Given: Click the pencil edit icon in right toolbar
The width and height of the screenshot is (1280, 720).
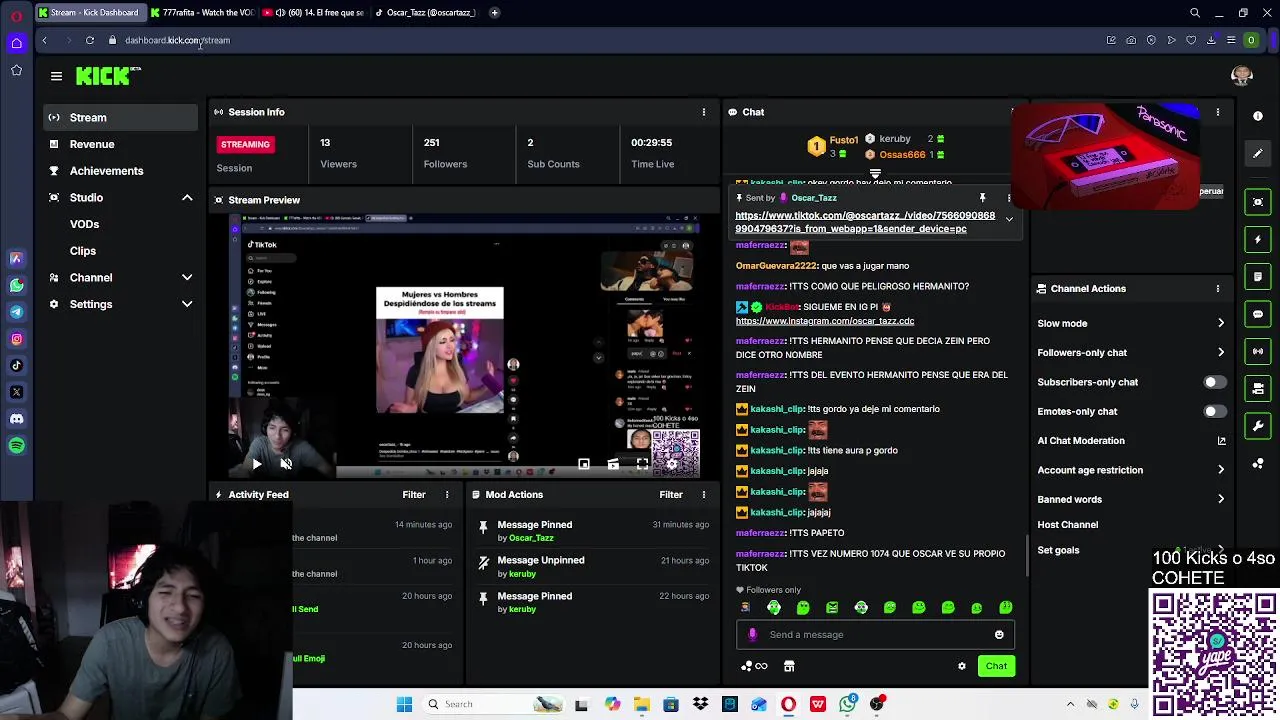Looking at the screenshot, I should 1258,153.
